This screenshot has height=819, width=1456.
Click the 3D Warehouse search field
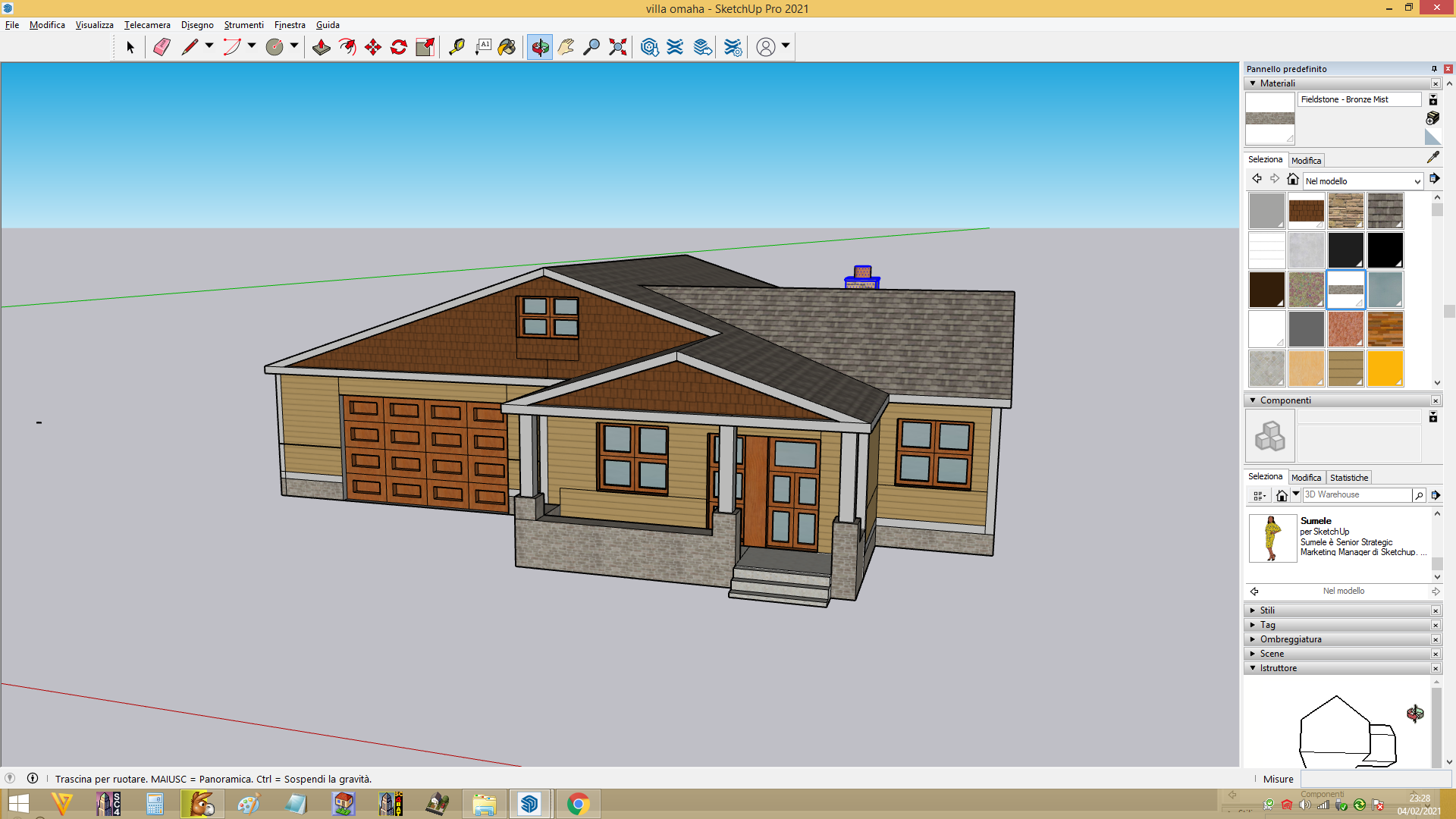[x=1357, y=494]
